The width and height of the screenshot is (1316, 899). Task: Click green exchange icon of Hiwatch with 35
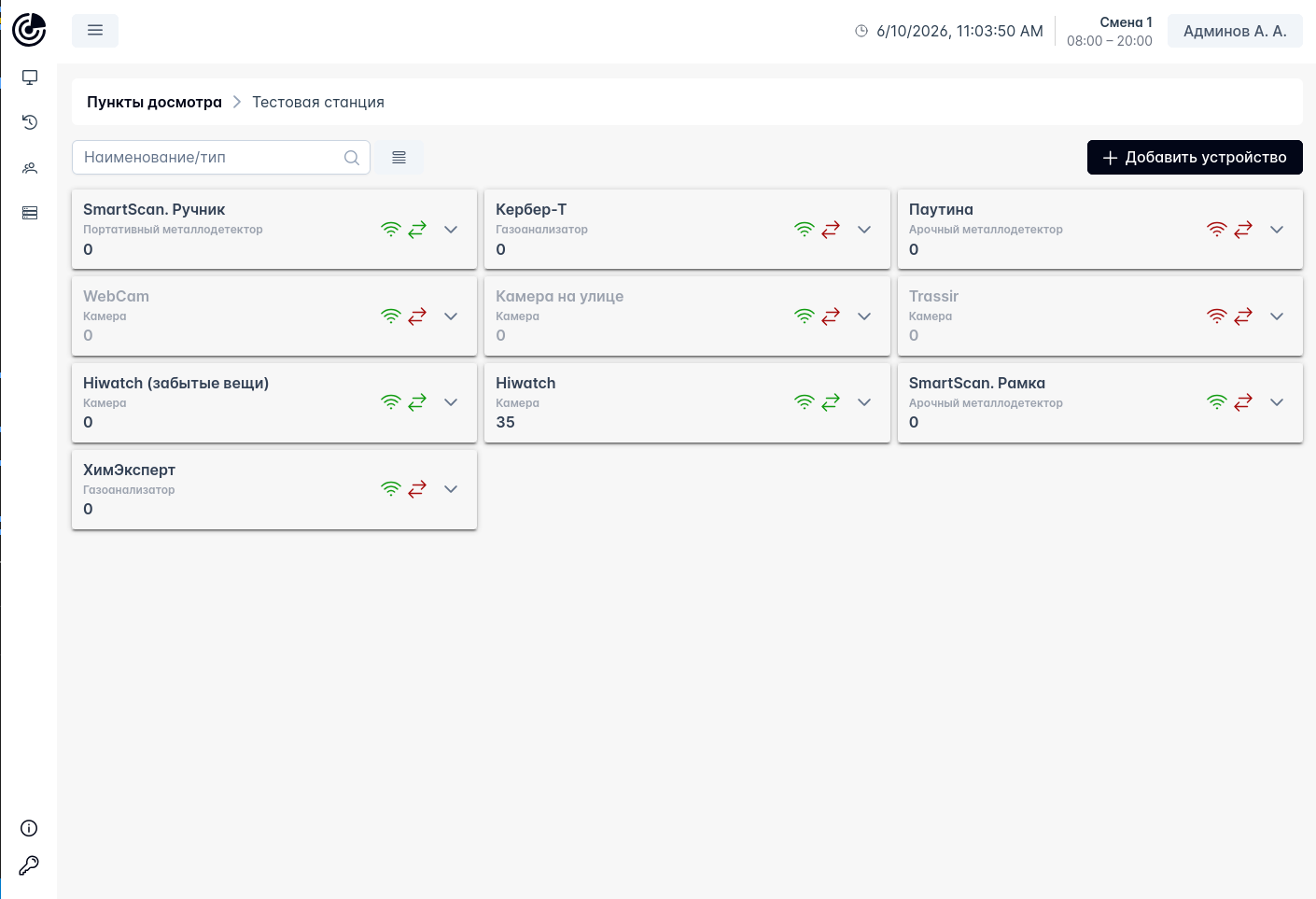pos(831,402)
